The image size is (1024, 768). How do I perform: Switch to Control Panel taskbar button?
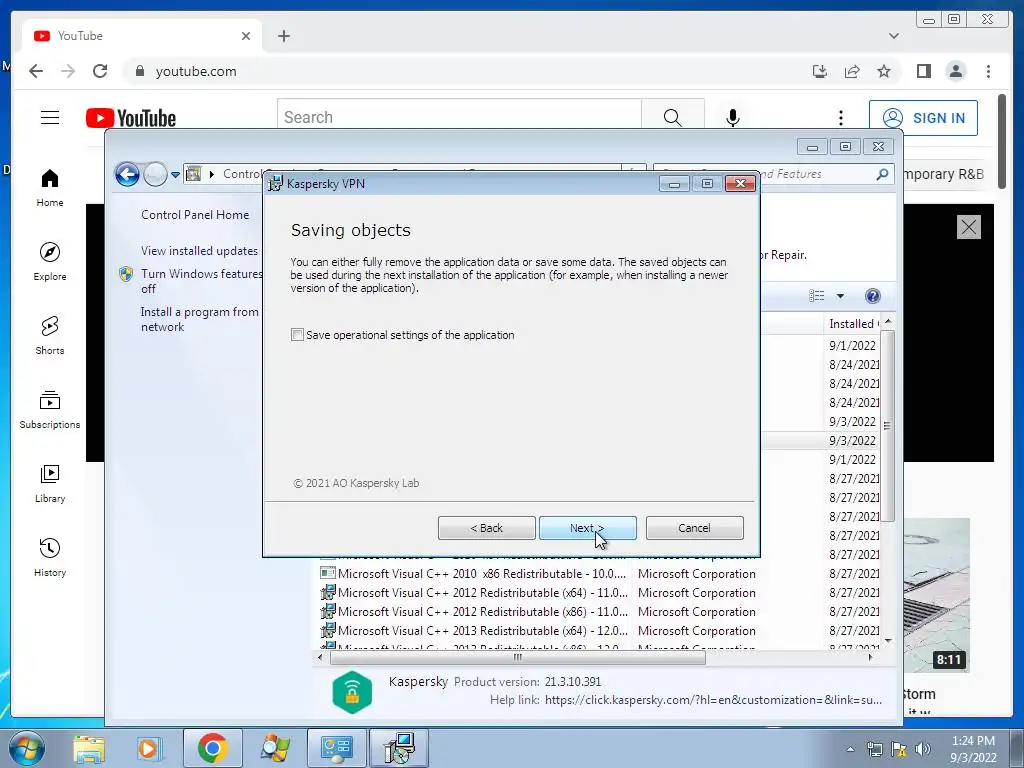point(337,748)
